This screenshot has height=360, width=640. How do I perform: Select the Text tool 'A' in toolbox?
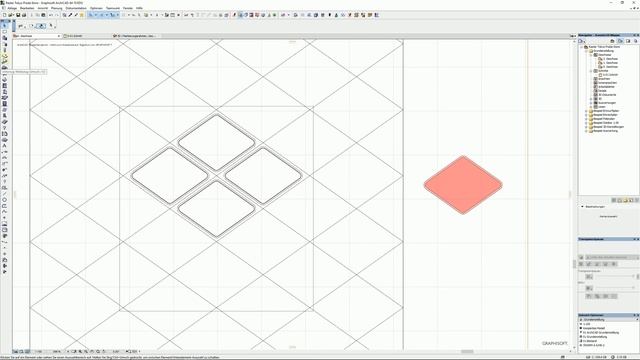(x=4, y=146)
